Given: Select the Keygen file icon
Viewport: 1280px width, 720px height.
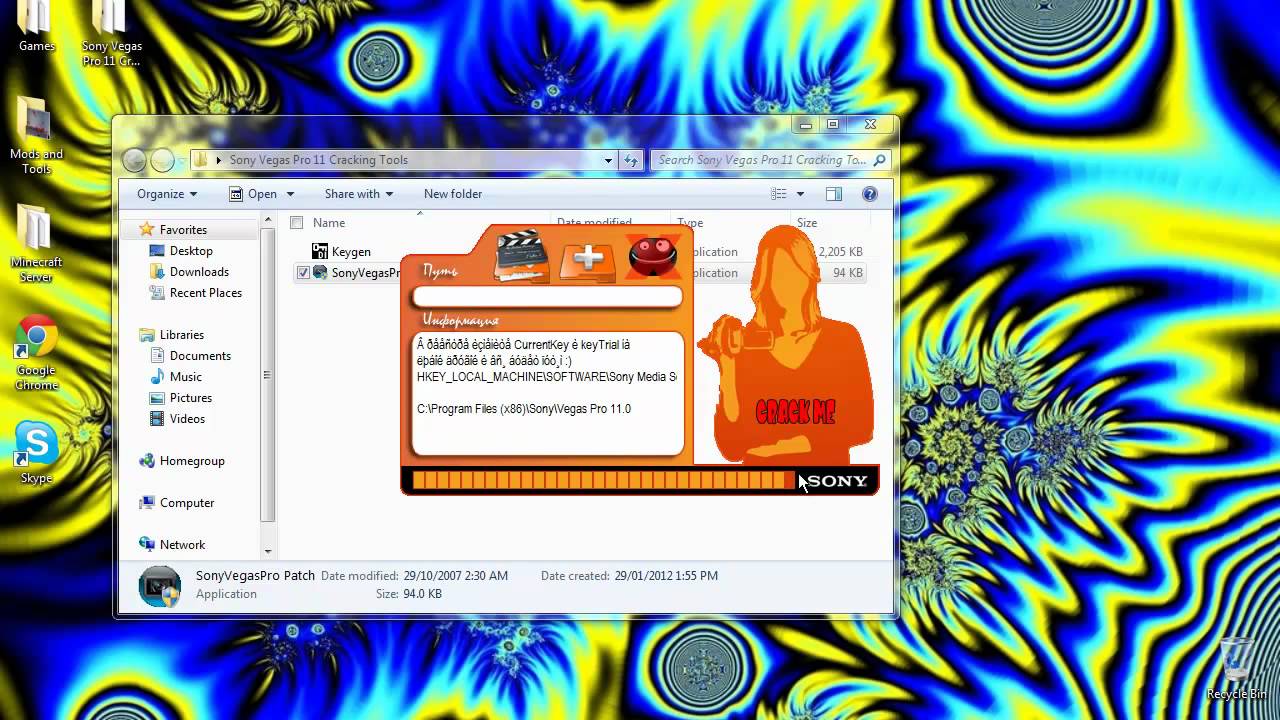Looking at the screenshot, I should [320, 252].
